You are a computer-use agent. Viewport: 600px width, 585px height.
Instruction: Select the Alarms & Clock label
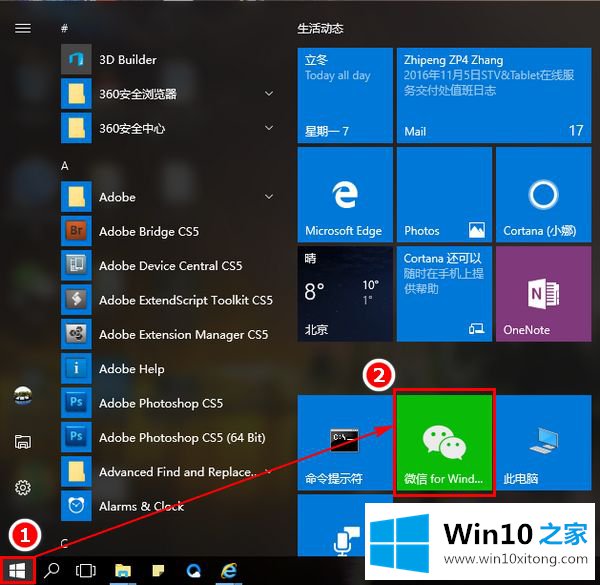141,507
